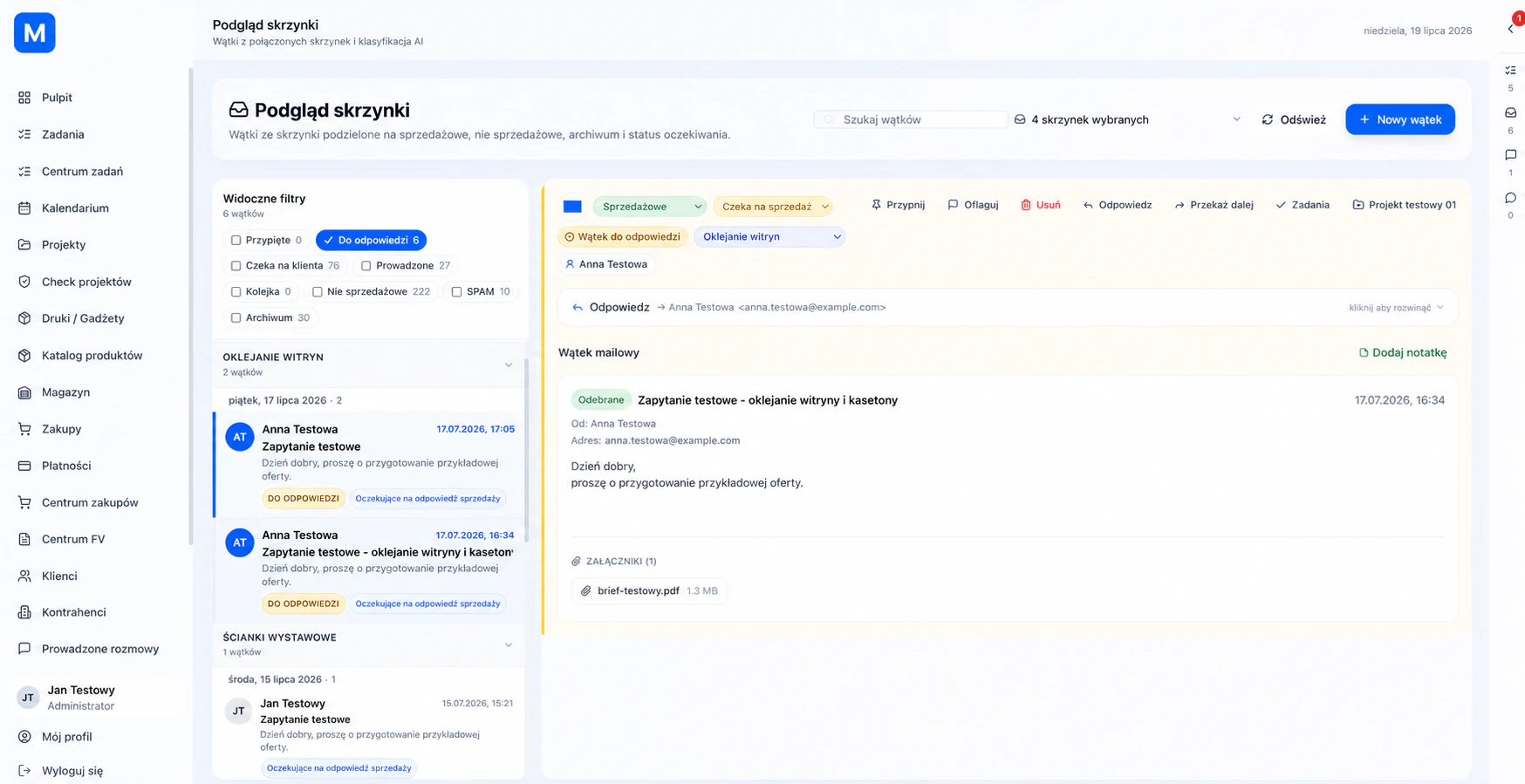Click the inbox icon with count 6
Image resolution: width=1525 pixels, height=784 pixels.
pos(1510,112)
